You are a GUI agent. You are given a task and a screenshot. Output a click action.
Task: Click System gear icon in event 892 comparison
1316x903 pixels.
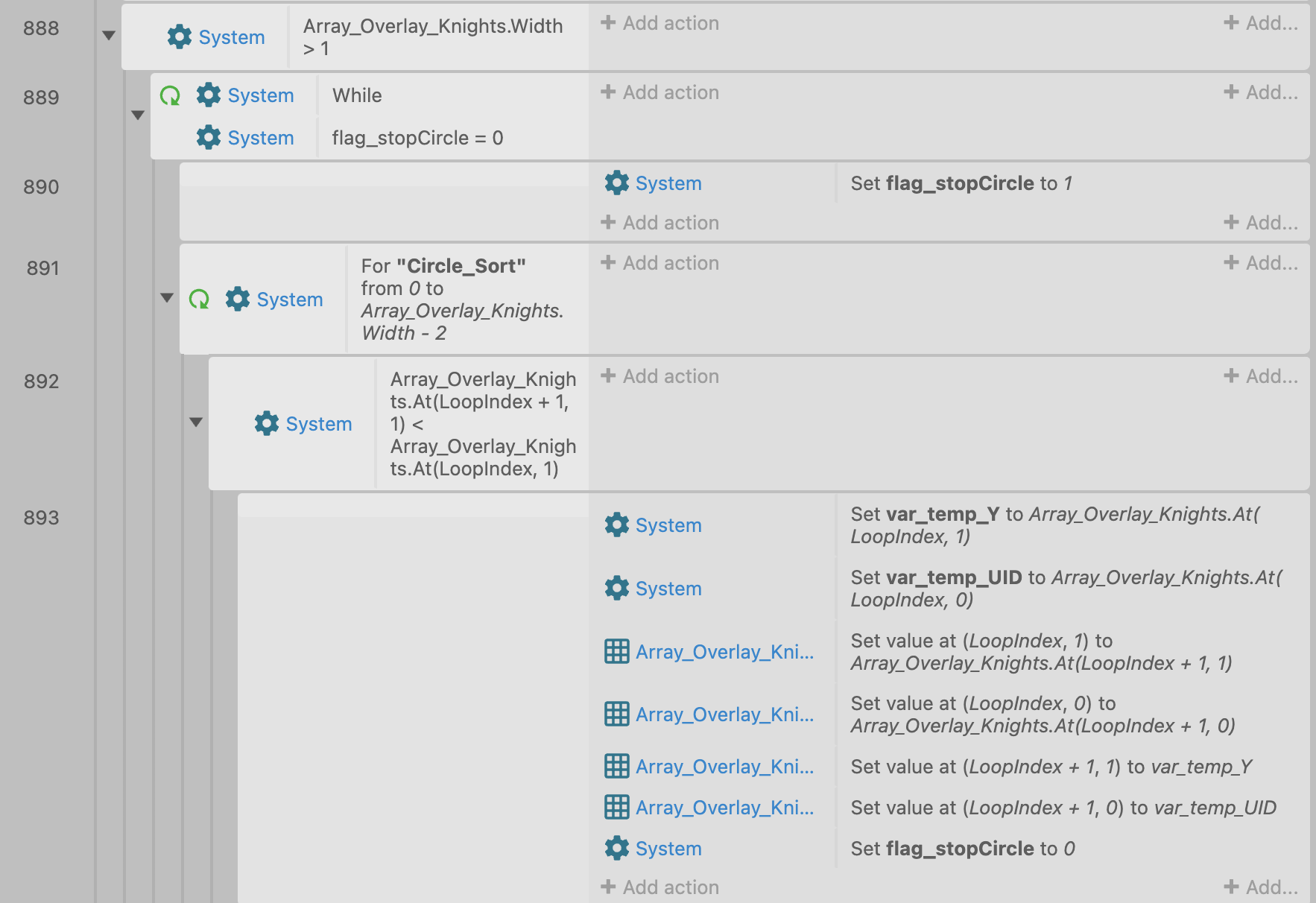click(x=266, y=423)
